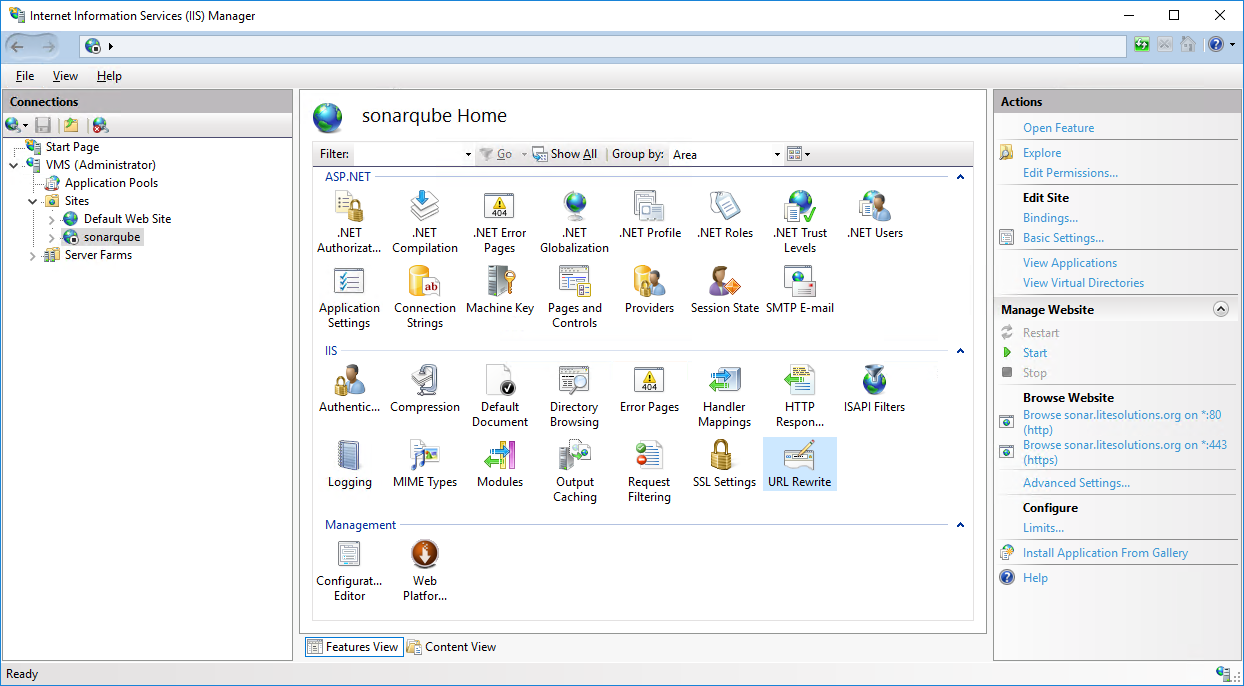The width and height of the screenshot is (1244, 686).
Task: Open HTTP Response Headers feature
Action: click(x=800, y=395)
